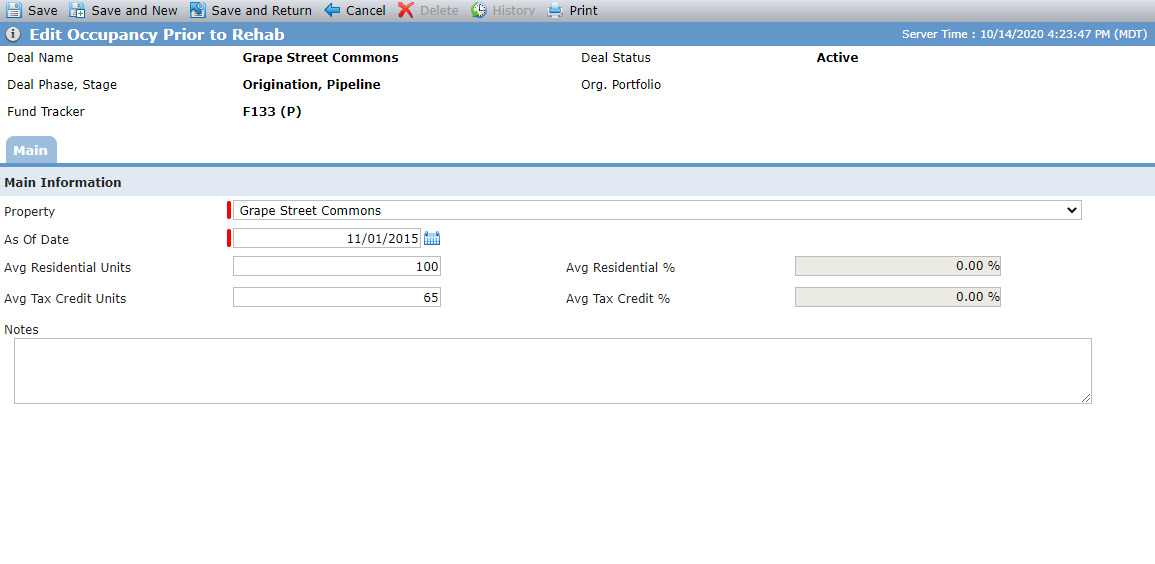Click the Avg Tax Credit Units field

point(337,297)
